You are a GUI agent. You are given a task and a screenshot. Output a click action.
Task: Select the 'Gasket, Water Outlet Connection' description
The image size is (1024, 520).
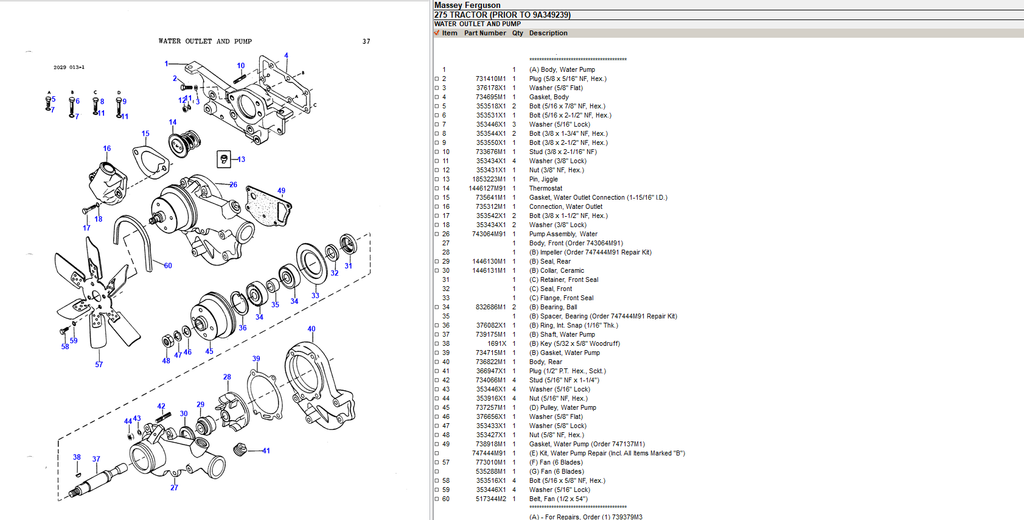point(598,198)
